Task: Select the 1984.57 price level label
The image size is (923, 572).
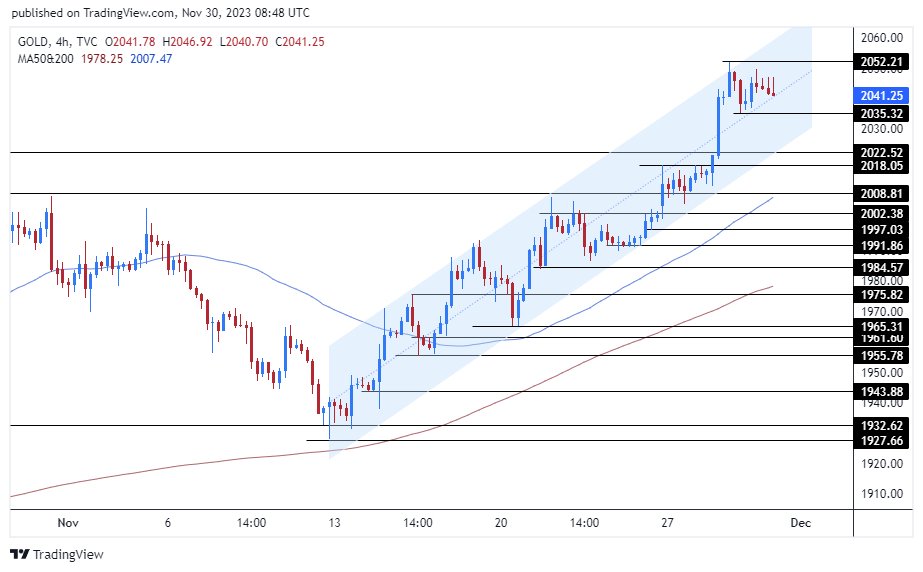Action: [x=881, y=267]
